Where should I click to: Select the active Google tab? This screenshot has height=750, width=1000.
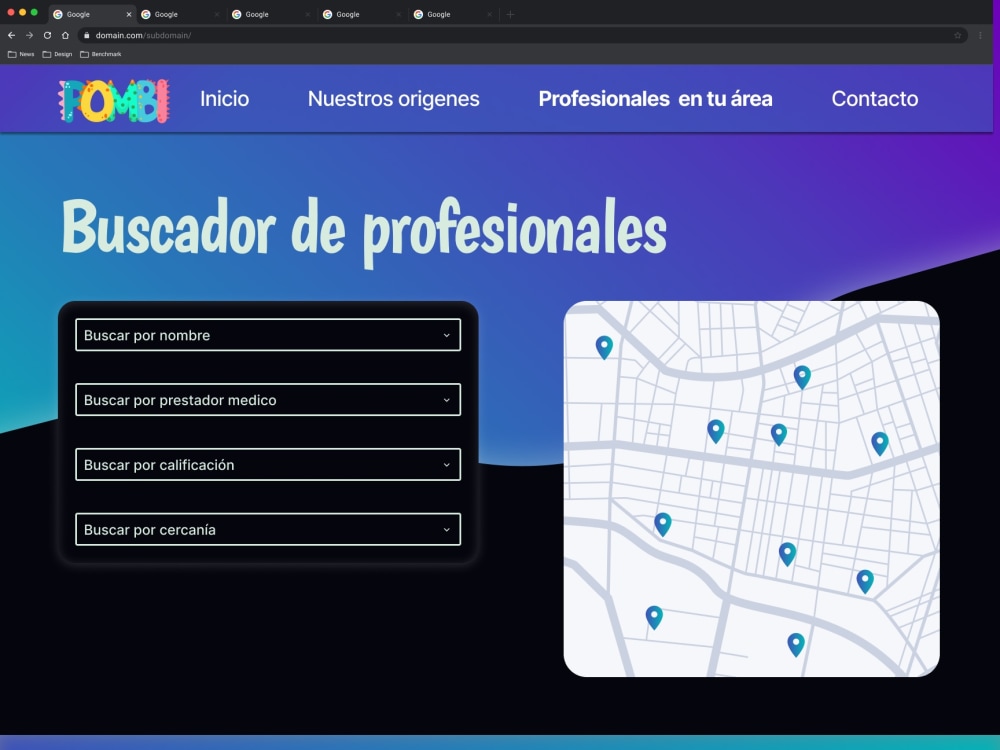(92, 14)
